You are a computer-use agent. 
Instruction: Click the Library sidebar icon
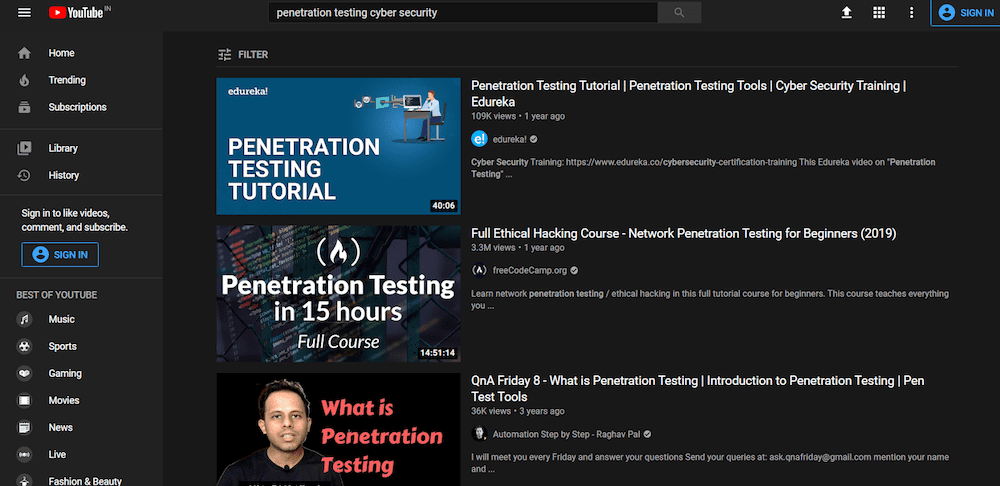(x=24, y=148)
